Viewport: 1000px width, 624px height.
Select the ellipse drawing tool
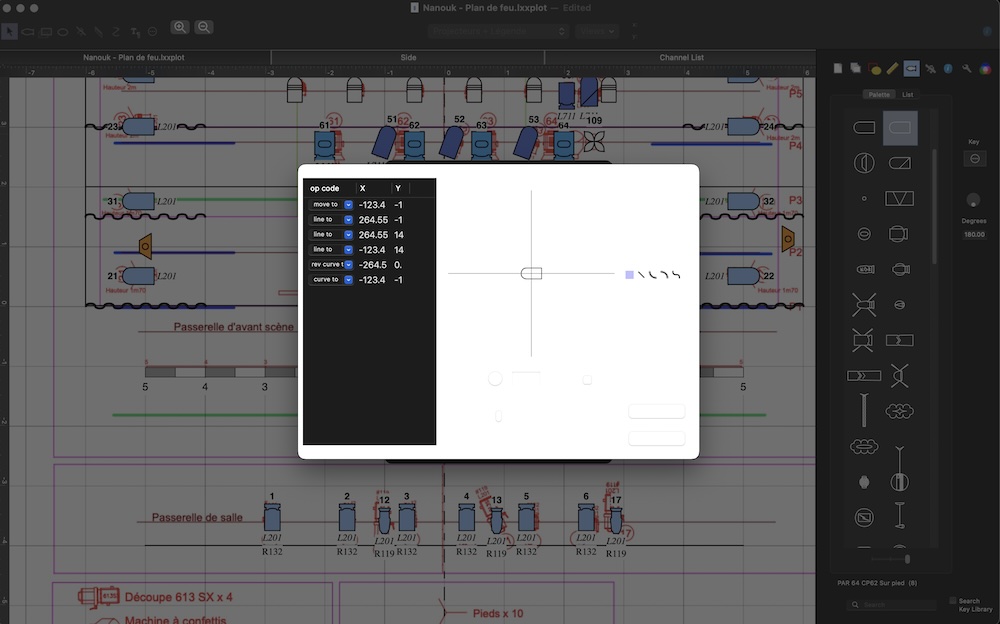[x=63, y=32]
